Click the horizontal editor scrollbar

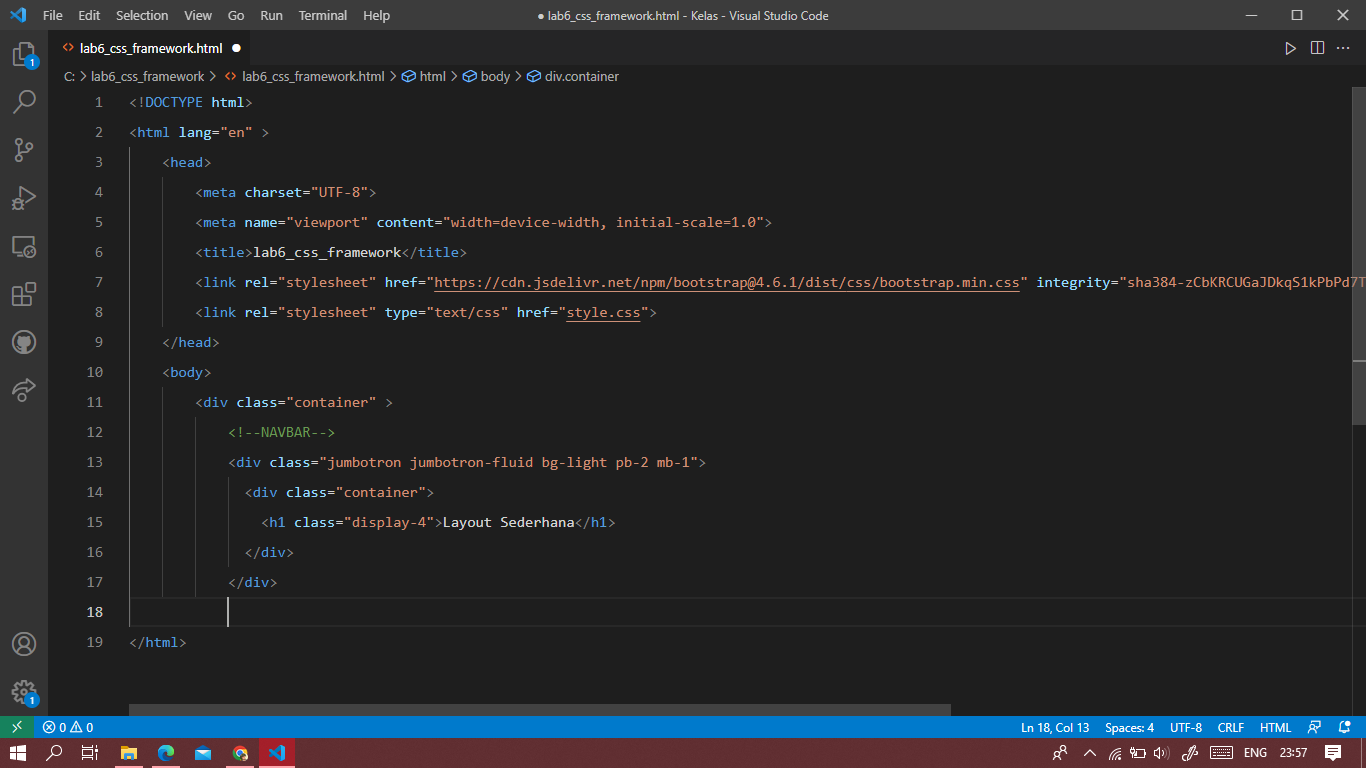click(x=540, y=710)
